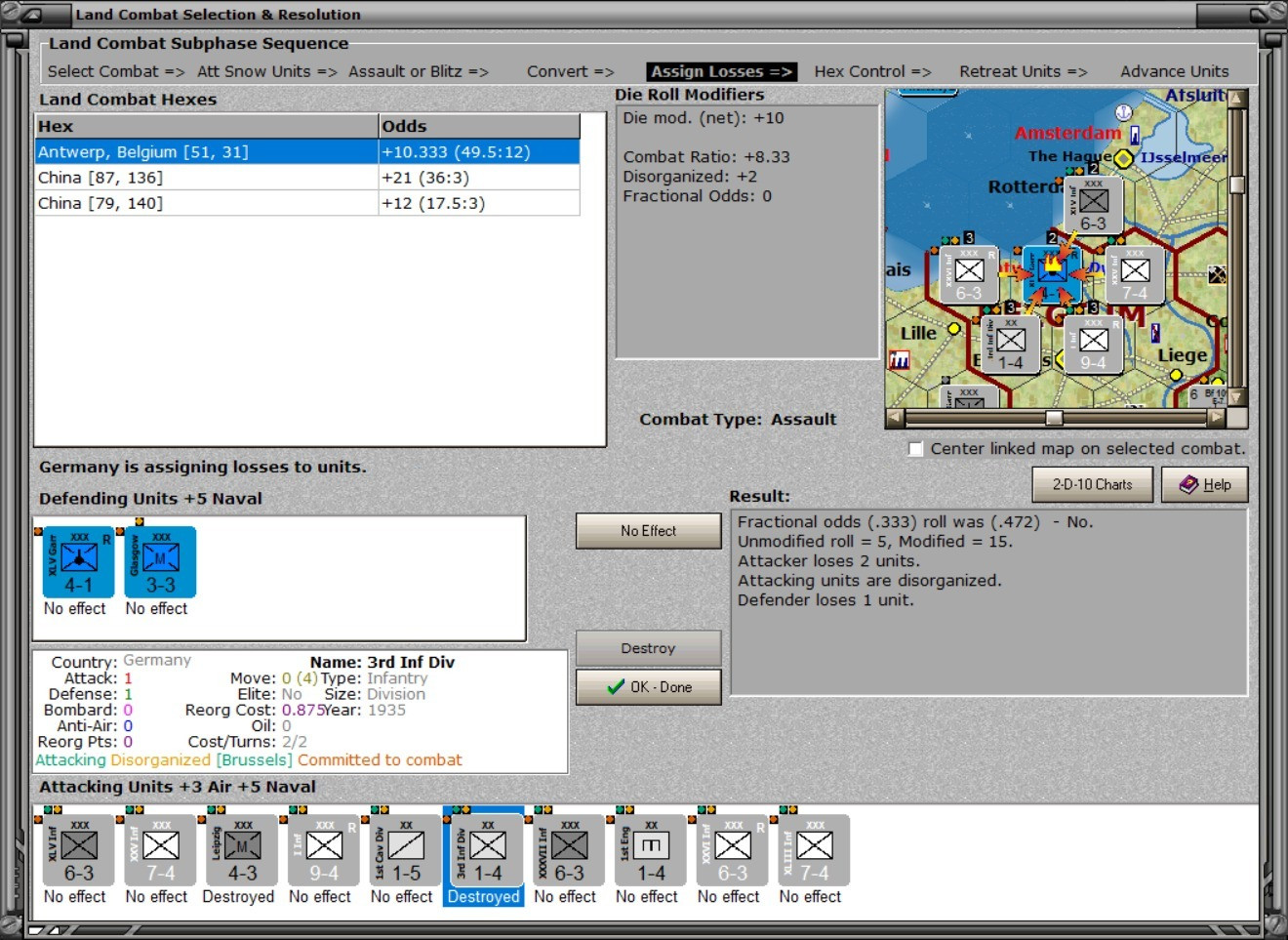
Task: Go to the Hex Control subphase
Action: click(x=873, y=71)
